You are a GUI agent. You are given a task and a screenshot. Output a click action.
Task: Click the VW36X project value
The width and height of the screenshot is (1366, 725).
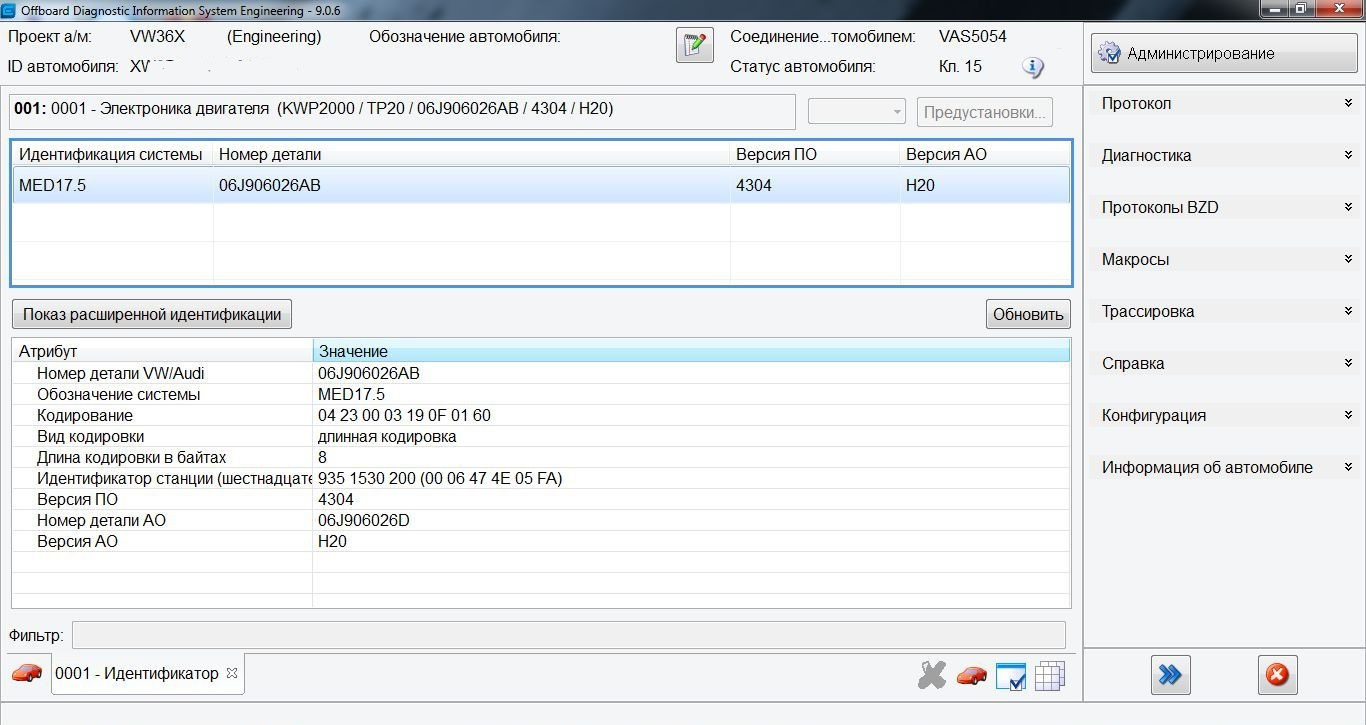(157, 36)
